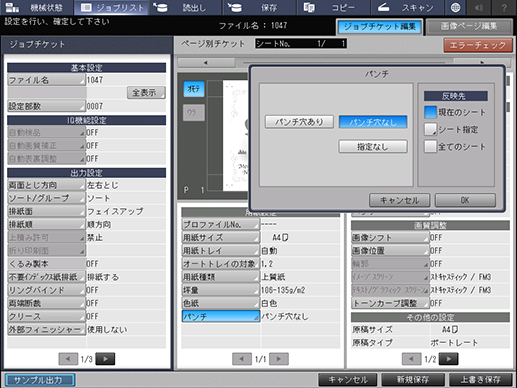This screenshot has height=388, width=517.
Task: Choose 指定なし punch option
Action: (373, 147)
